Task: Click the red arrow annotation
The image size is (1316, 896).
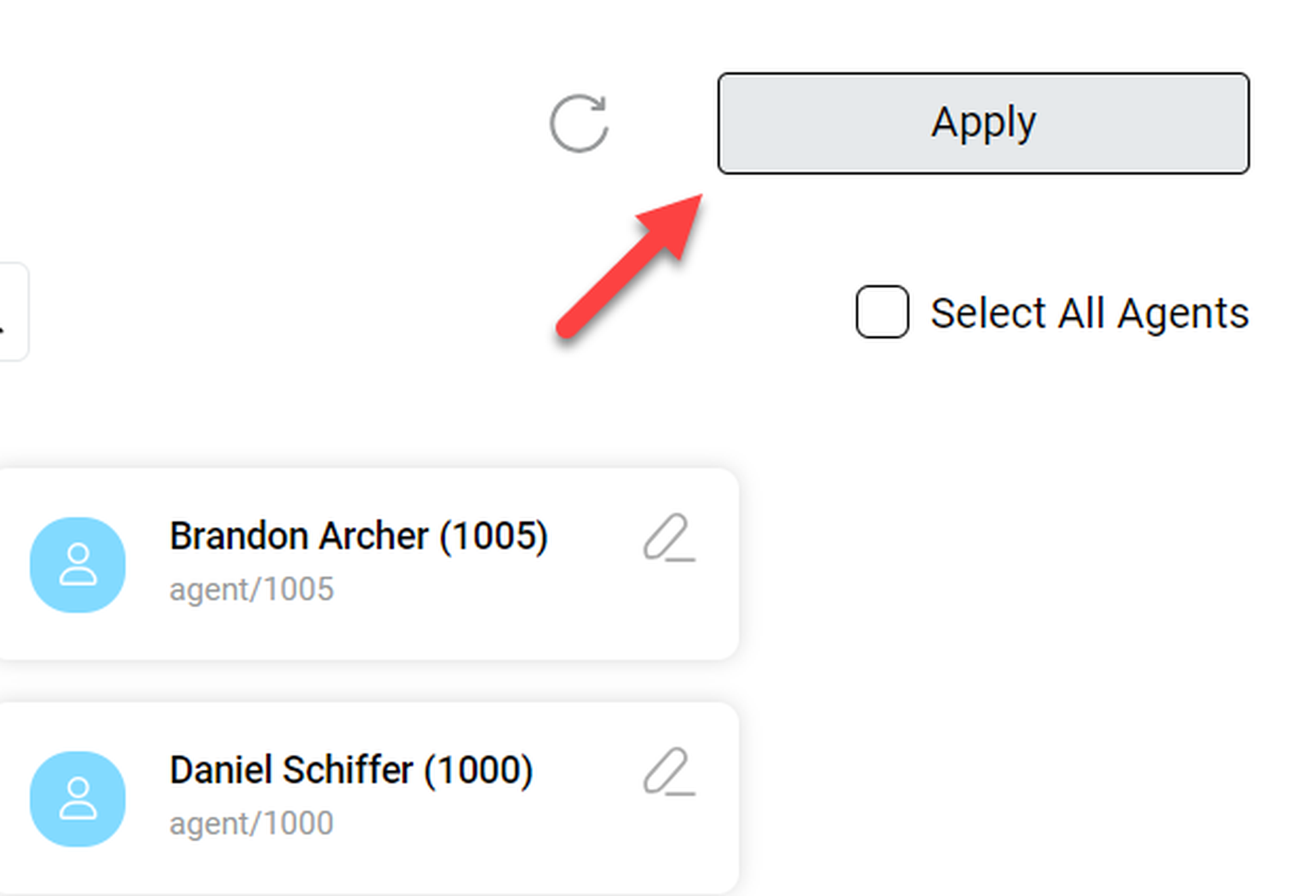Action: [628, 266]
